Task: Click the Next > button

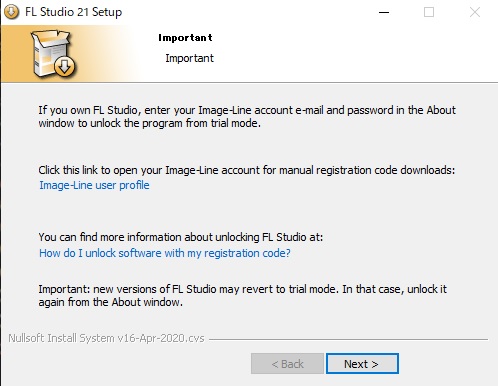Action: [x=362, y=364]
